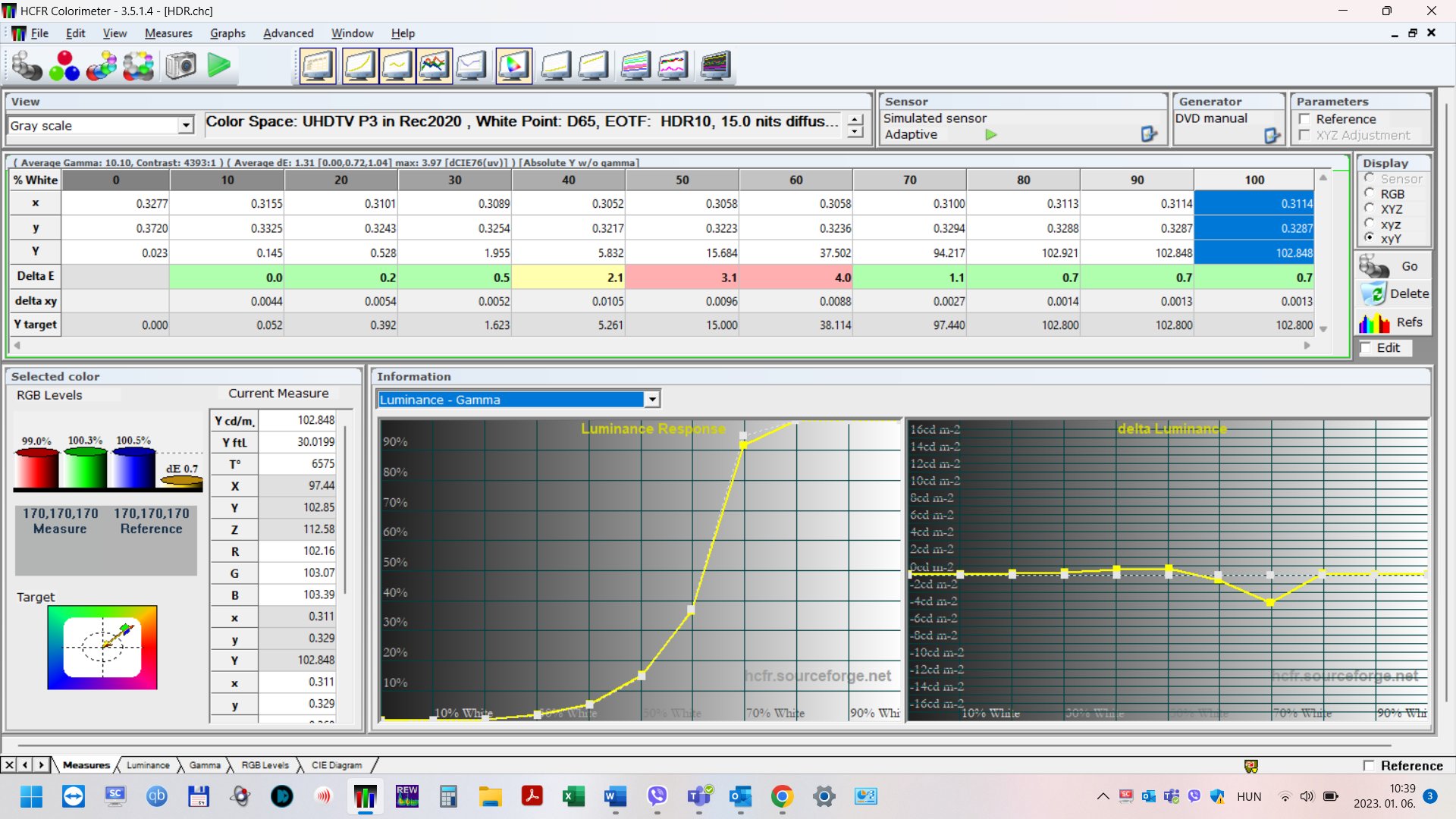Open the Luminance - Gamma dropdown
This screenshot has width=1456, height=819.
click(651, 400)
